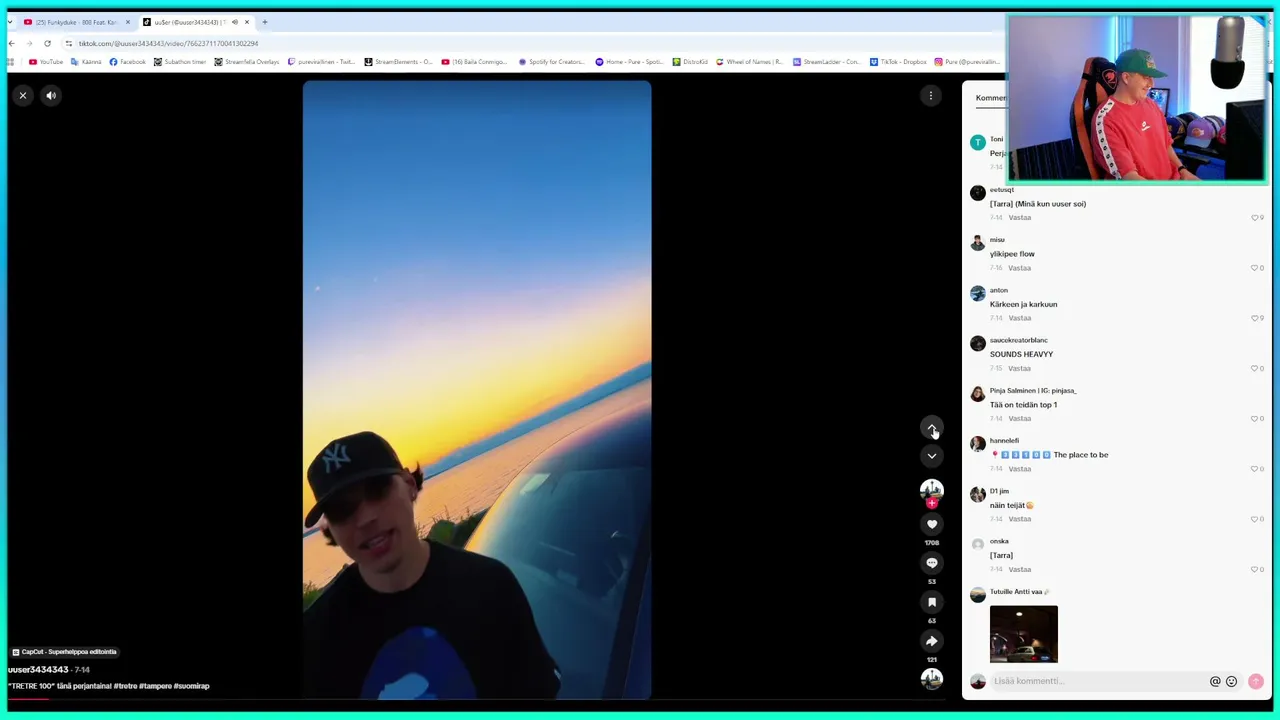
Task: Open the creator's profile avatar beside video
Action: tap(931, 489)
